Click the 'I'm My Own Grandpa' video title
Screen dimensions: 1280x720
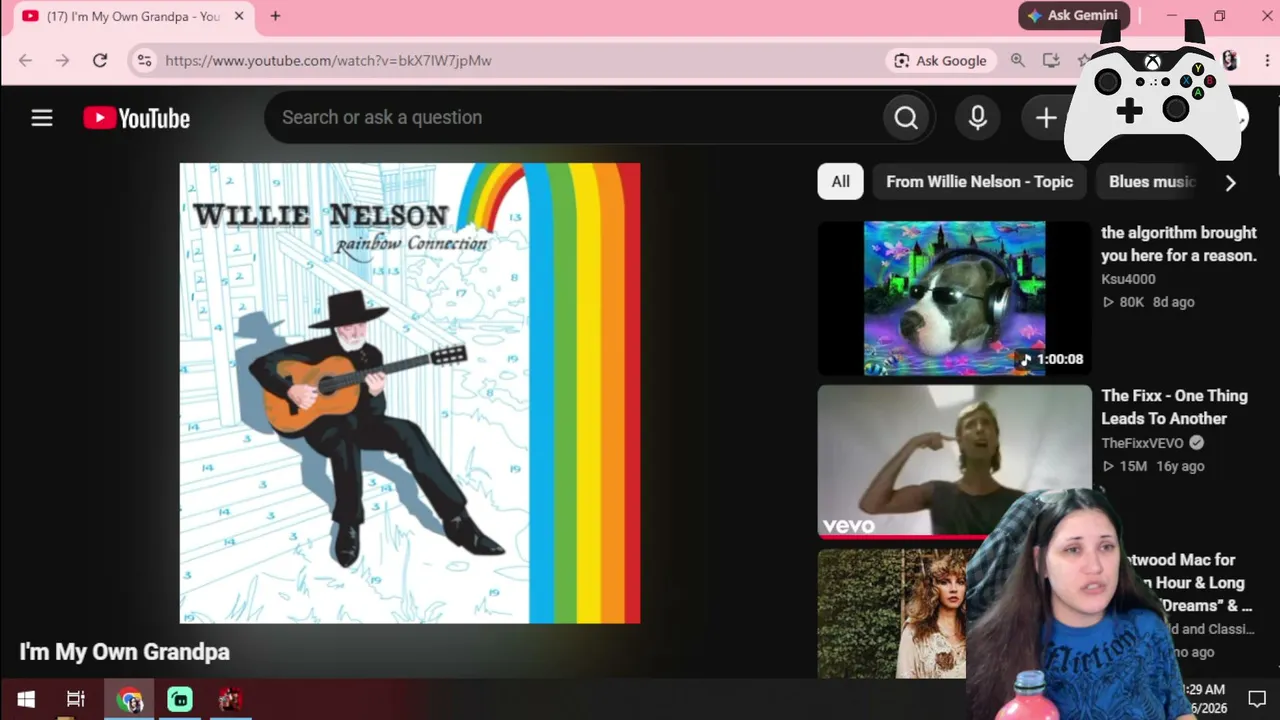[x=124, y=652]
